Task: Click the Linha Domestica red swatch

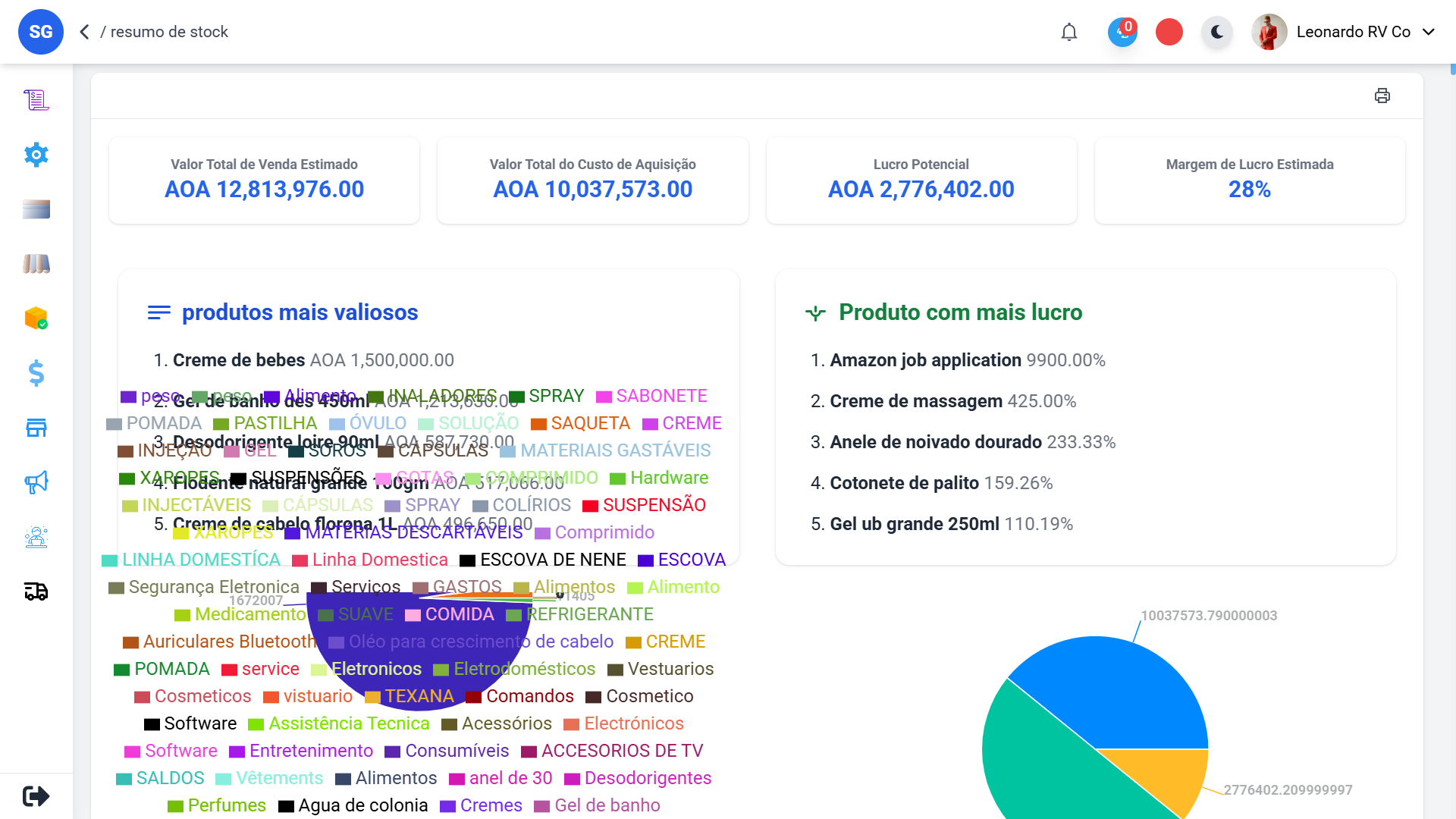Action: pyautogui.click(x=300, y=560)
